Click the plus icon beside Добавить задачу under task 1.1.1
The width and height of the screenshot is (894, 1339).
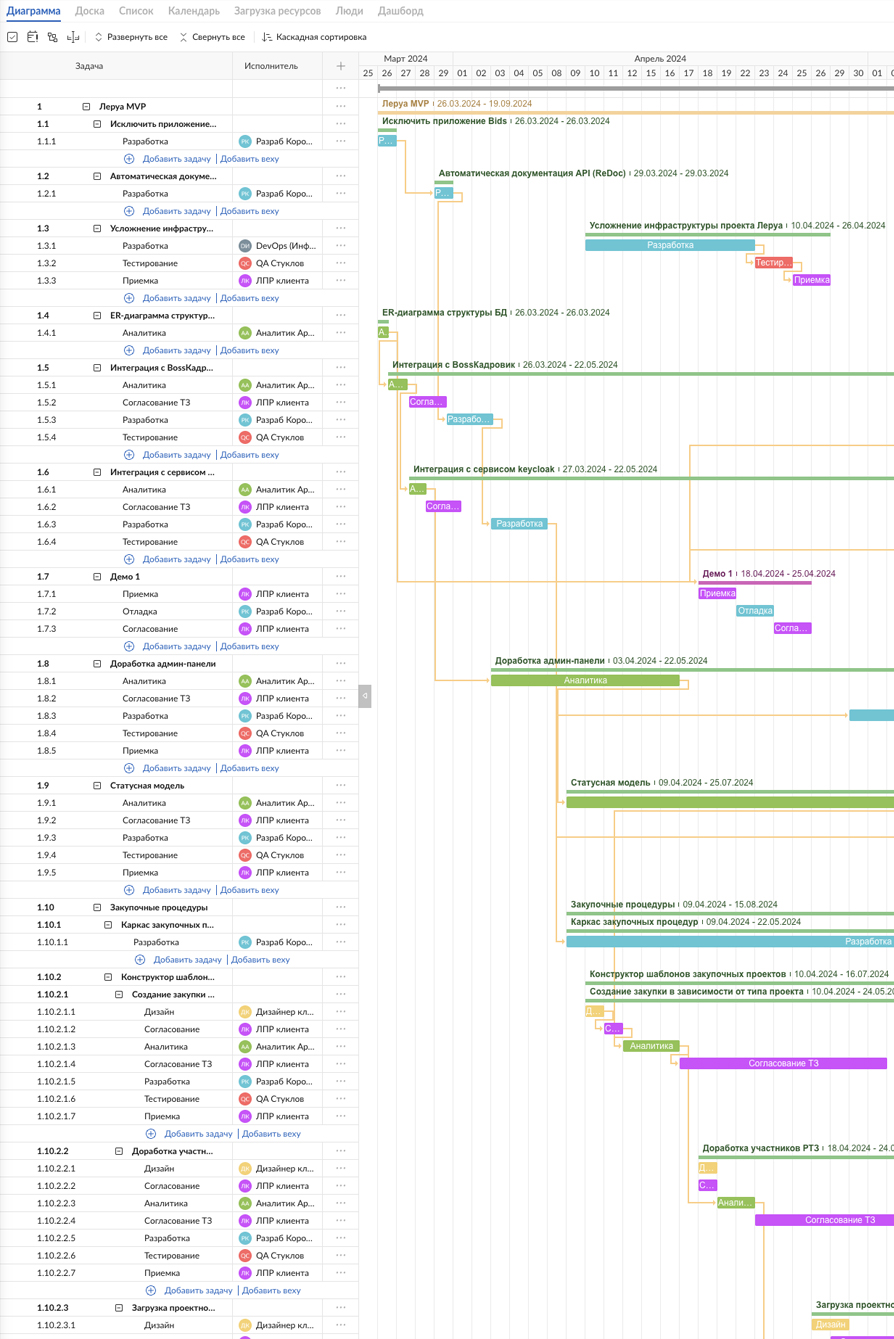coord(129,159)
